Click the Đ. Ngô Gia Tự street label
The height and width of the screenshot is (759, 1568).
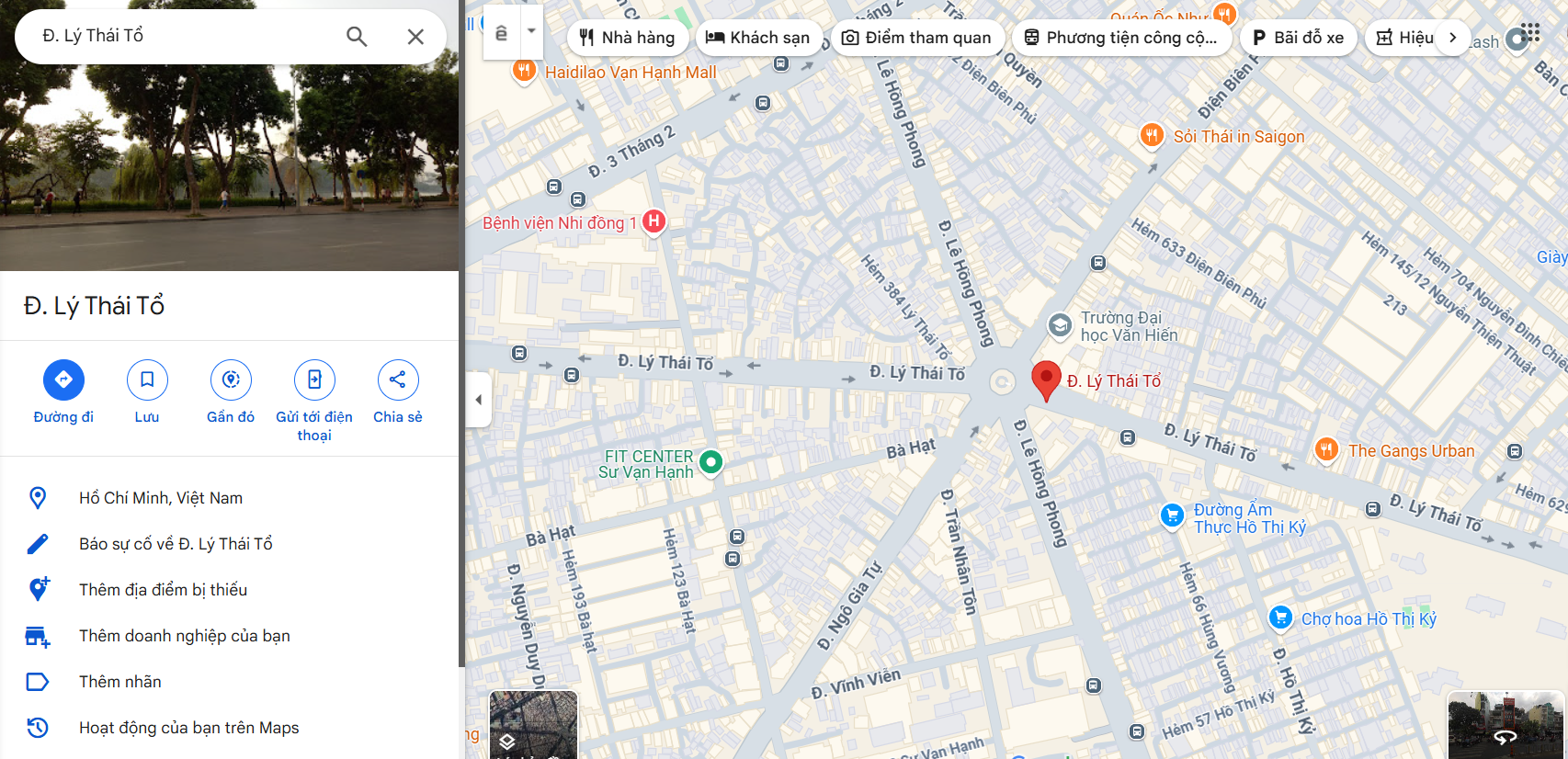tap(850, 606)
